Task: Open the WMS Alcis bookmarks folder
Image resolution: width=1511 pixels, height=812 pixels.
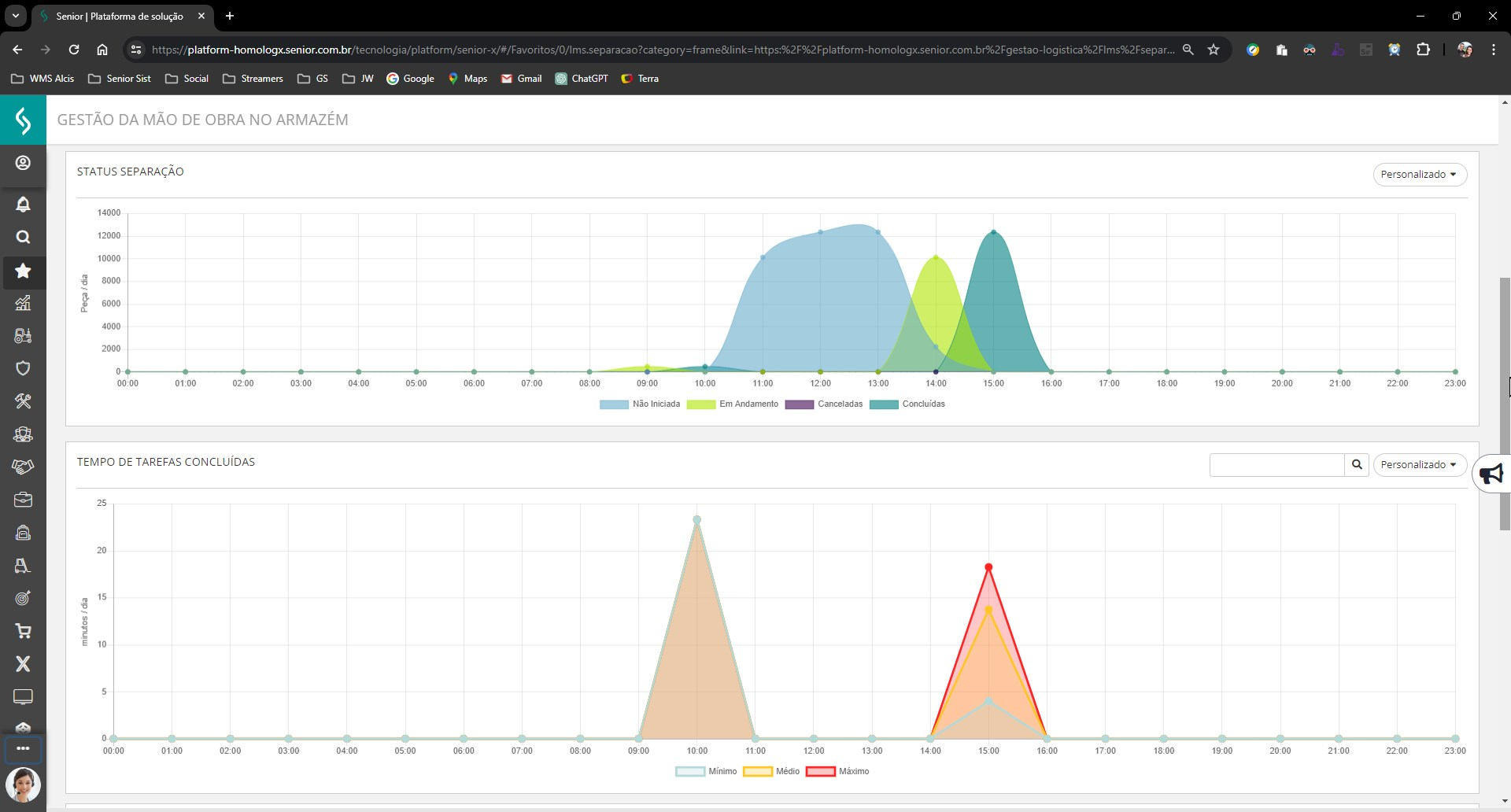Action: 42,79
